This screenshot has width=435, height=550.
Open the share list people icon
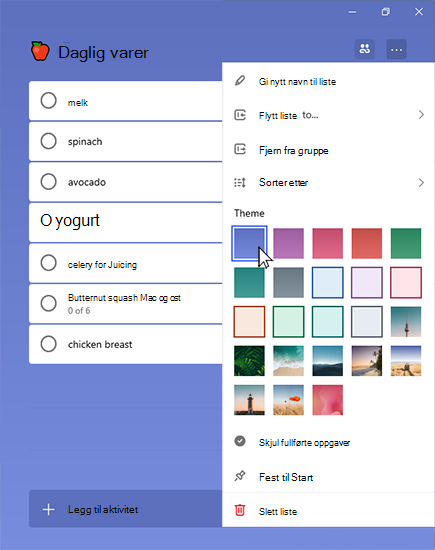tap(364, 49)
